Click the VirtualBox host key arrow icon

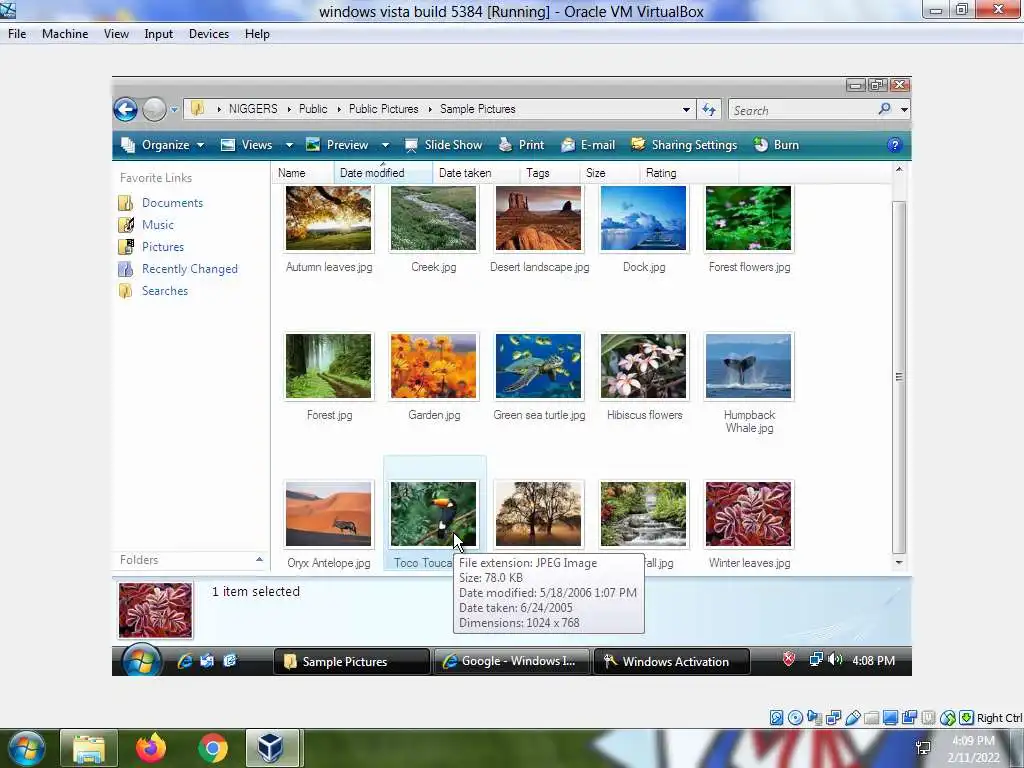point(966,718)
